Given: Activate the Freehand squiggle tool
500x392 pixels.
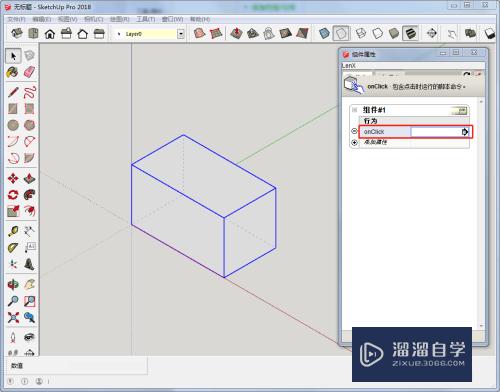Looking at the screenshot, I should tap(29, 92).
